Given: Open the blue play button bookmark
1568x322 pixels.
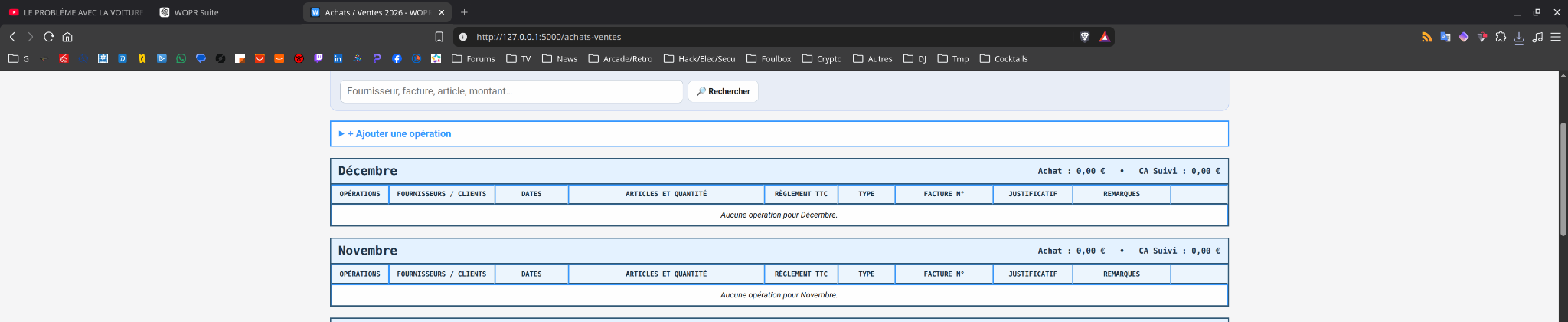Looking at the screenshot, I should point(162,58).
